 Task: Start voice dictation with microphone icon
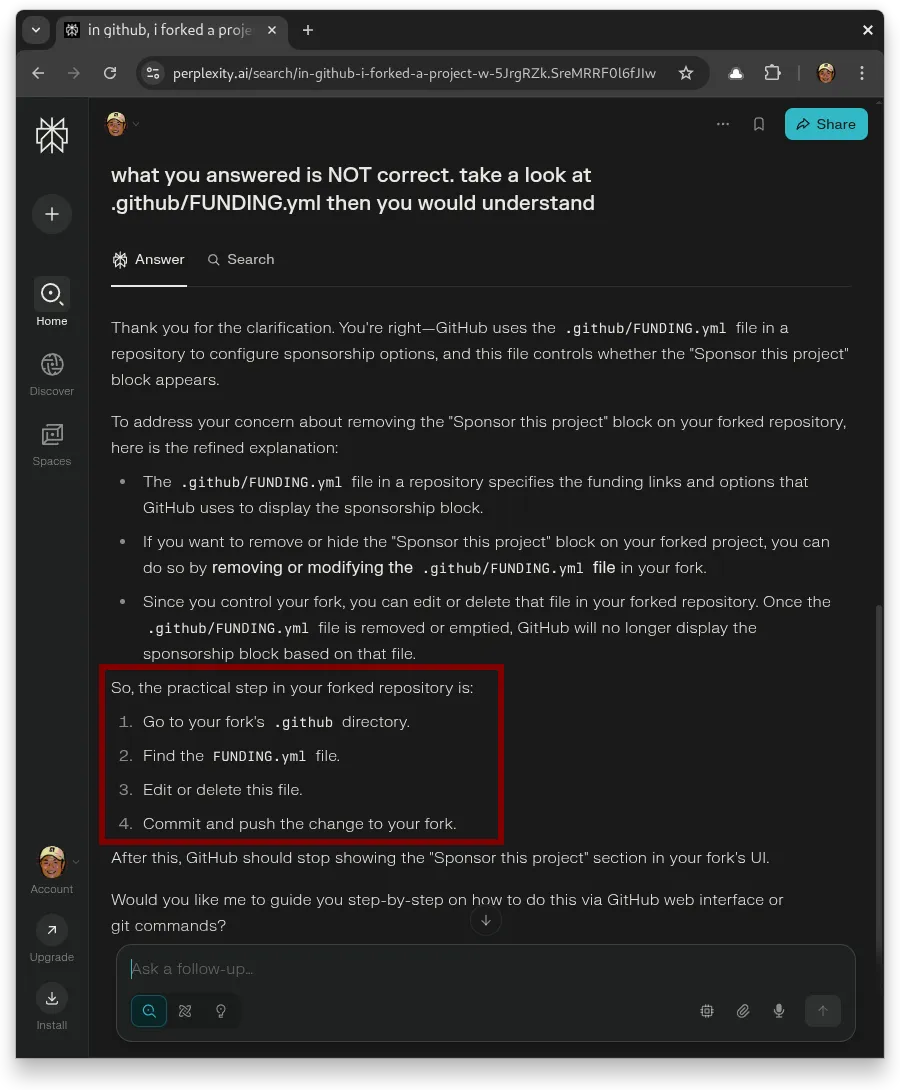[x=779, y=1011]
